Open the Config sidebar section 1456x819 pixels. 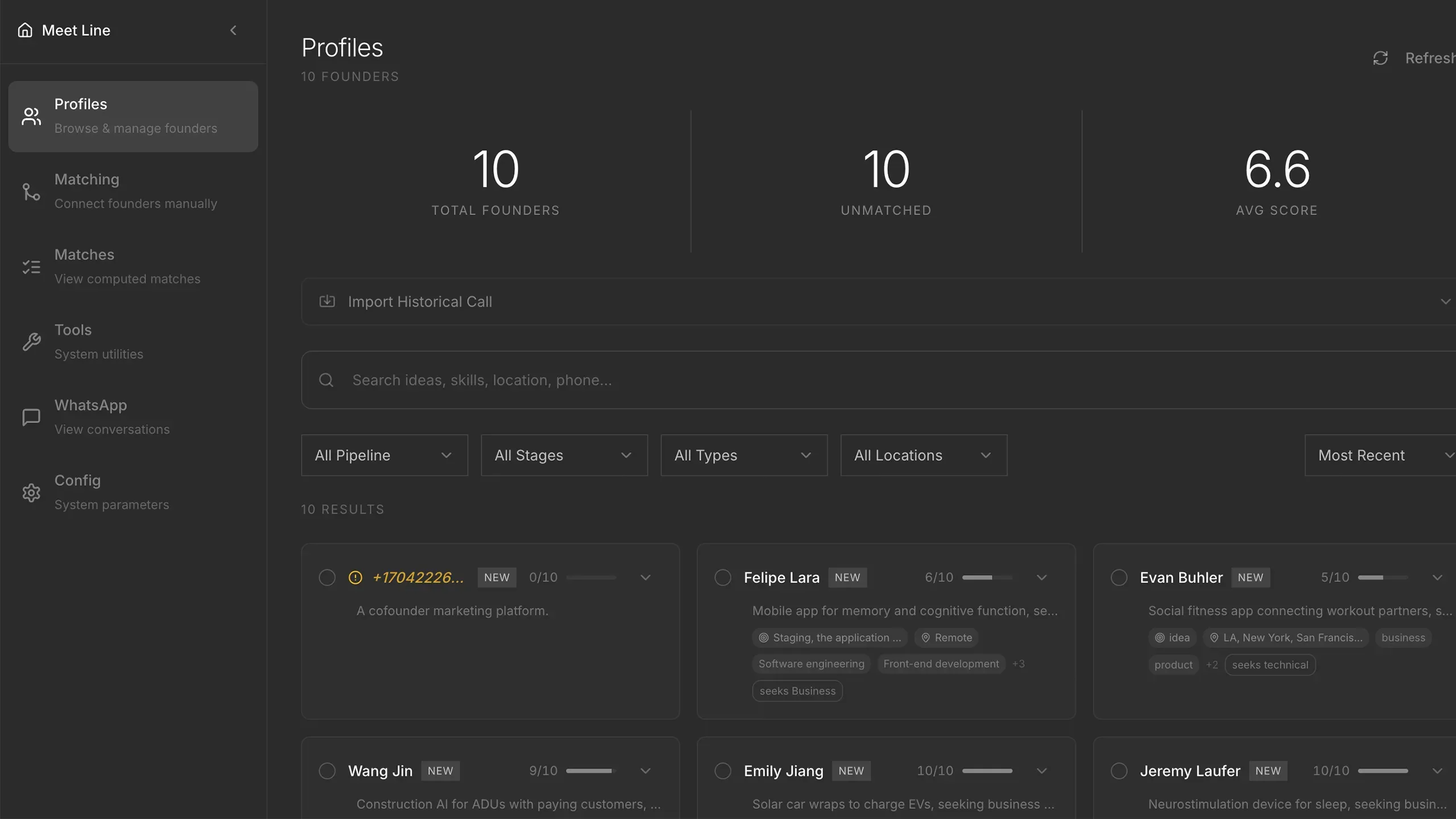tap(133, 492)
